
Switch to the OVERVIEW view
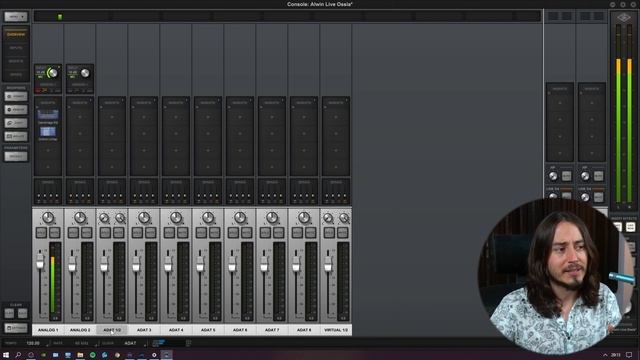pyautogui.click(x=16, y=35)
